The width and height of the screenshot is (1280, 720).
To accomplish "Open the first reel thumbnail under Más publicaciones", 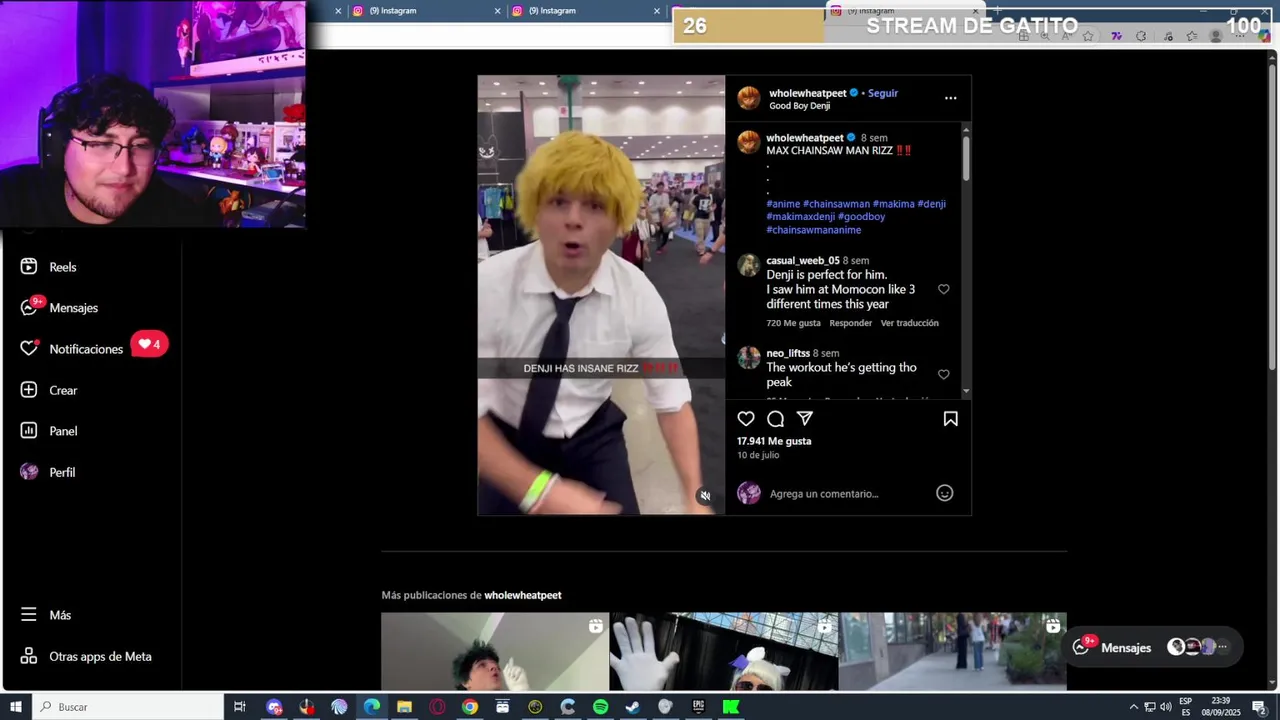I will click(495, 652).
